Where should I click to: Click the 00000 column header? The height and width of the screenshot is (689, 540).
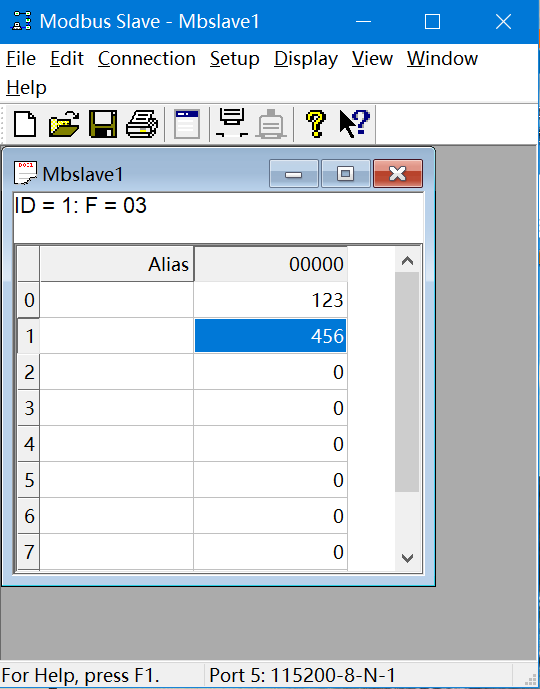point(271,264)
